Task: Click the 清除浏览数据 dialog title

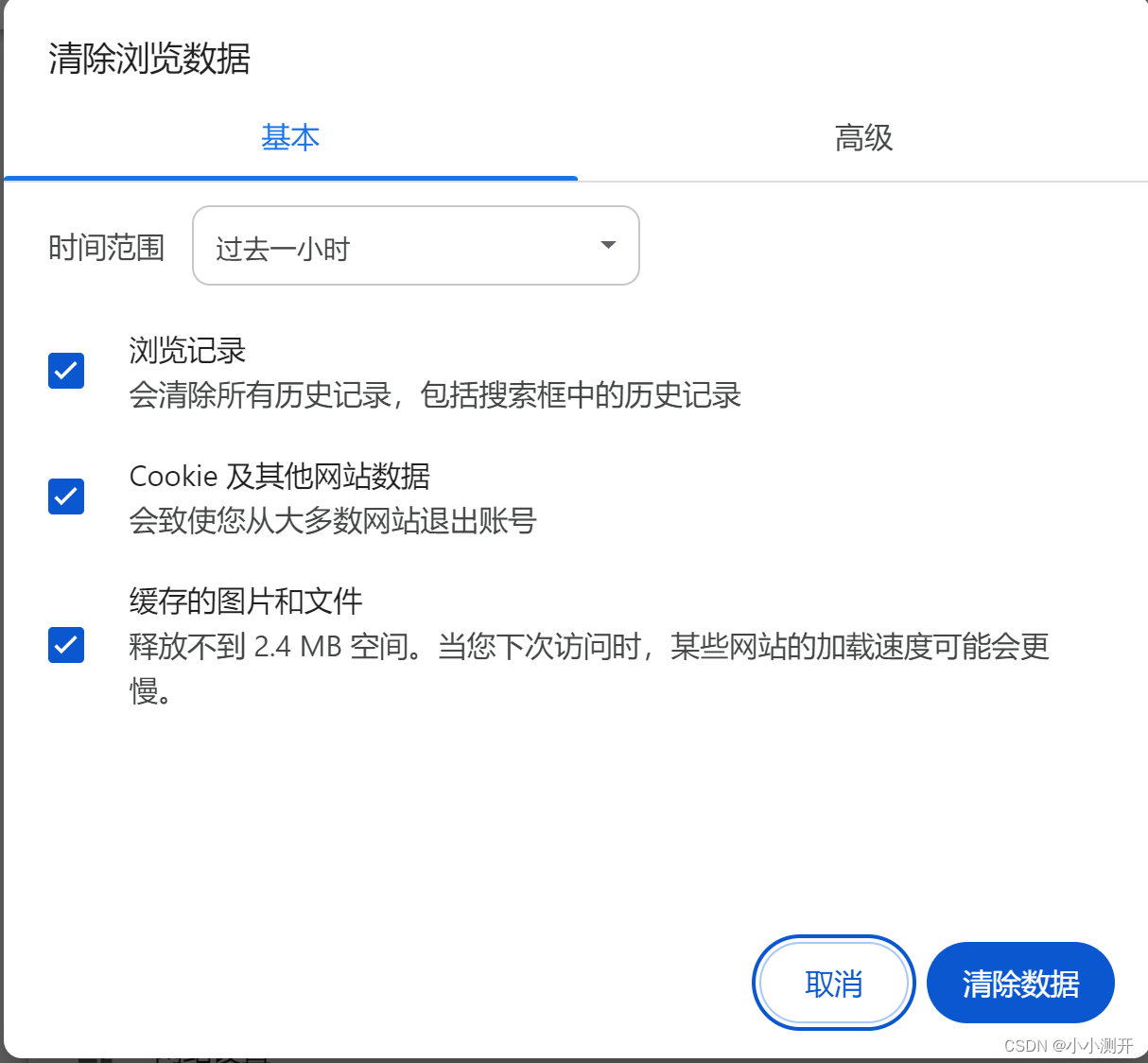Action: click(149, 59)
